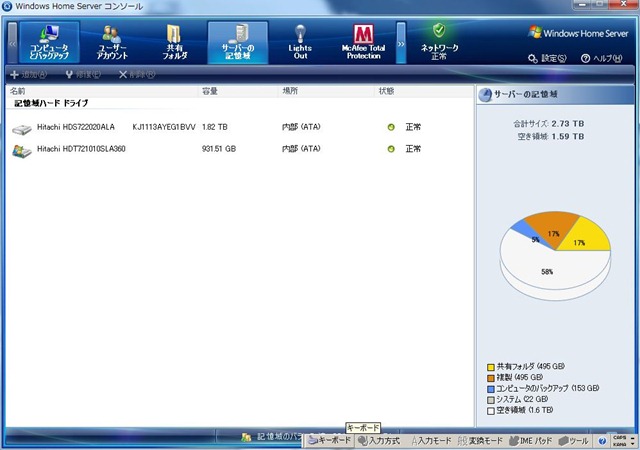Open Settings (設定)
The image size is (640, 450).
point(547,58)
